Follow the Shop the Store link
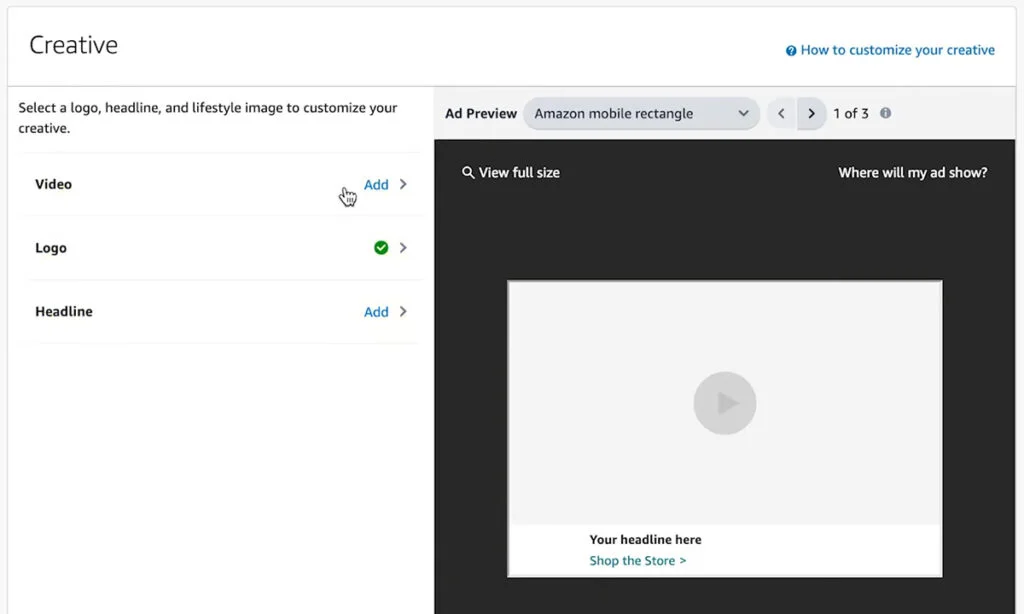Viewport: 1024px width, 614px height. point(638,560)
